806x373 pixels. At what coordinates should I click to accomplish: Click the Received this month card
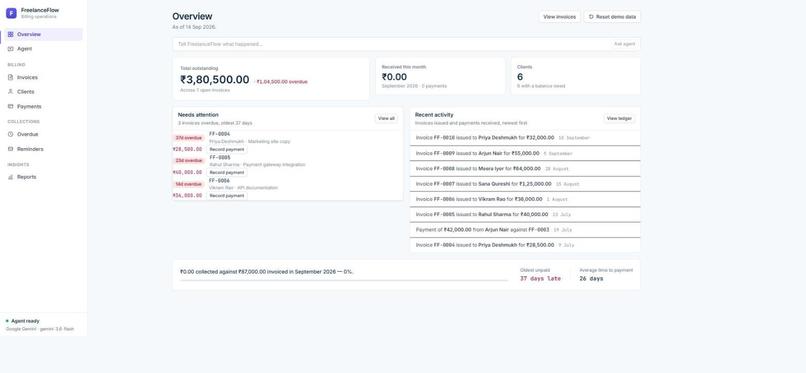tap(440, 76)
